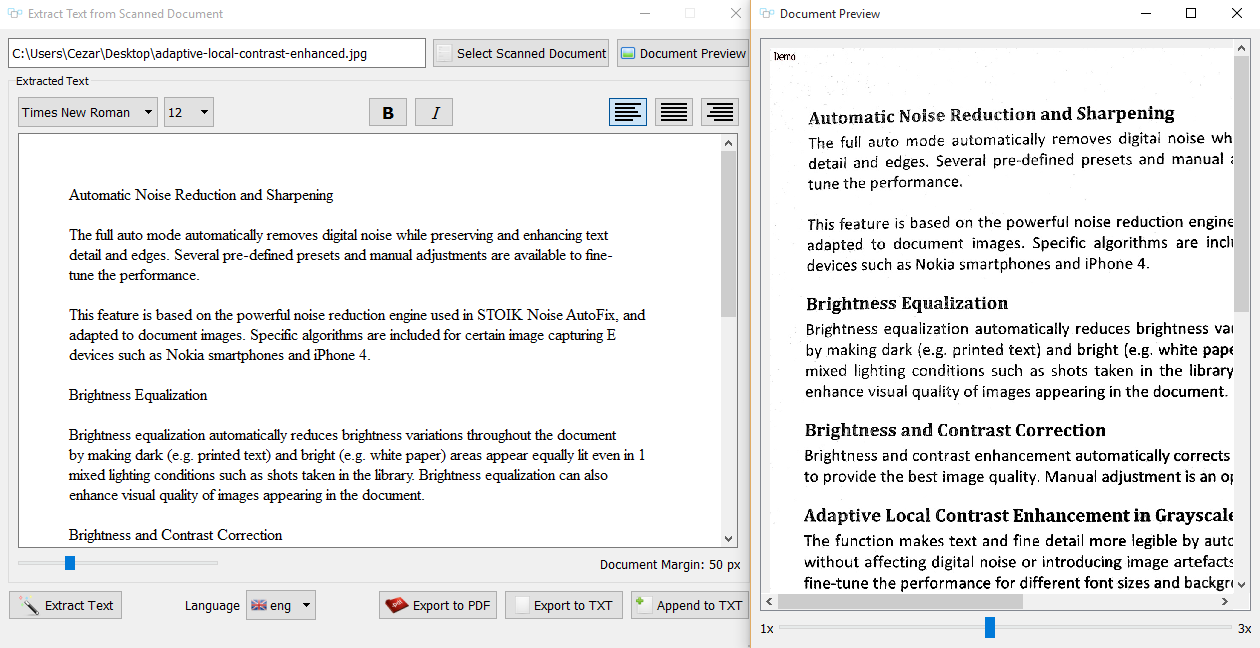Click the Extract Text window title icon
This screenshot has height=648, width=1260.
pyautogui.click(x=15, y=14)
